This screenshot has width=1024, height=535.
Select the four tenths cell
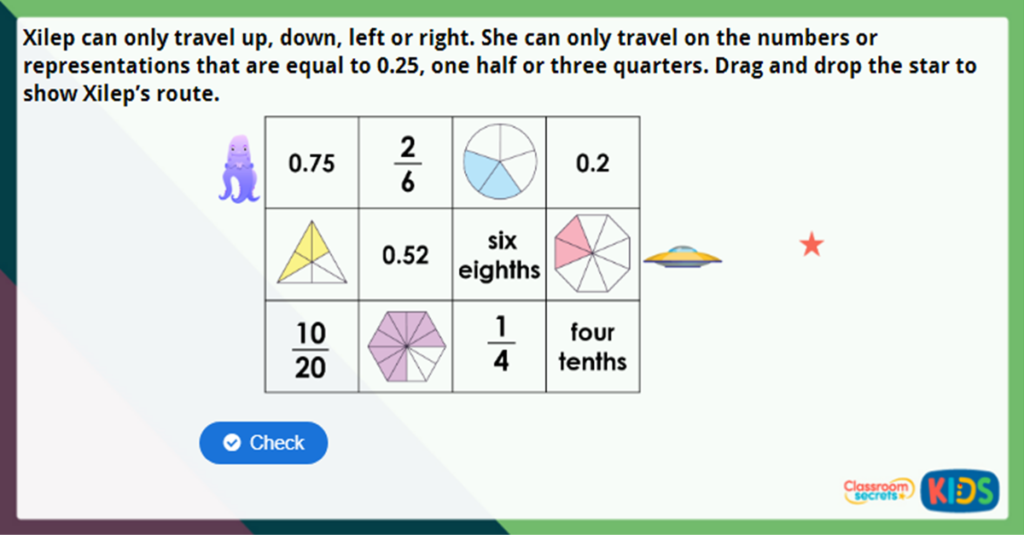click(x=592, y=347)
